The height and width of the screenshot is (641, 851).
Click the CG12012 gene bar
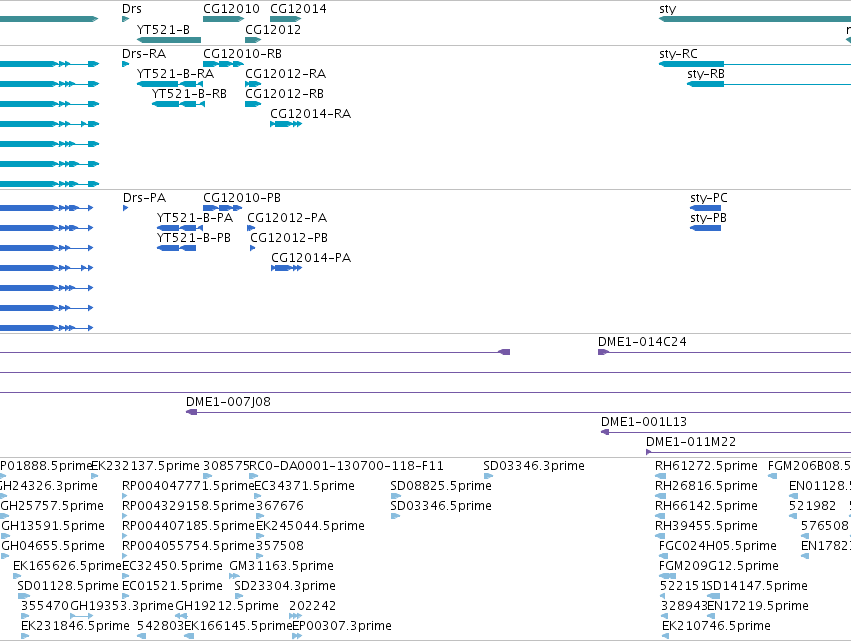(x=253, y=40)
